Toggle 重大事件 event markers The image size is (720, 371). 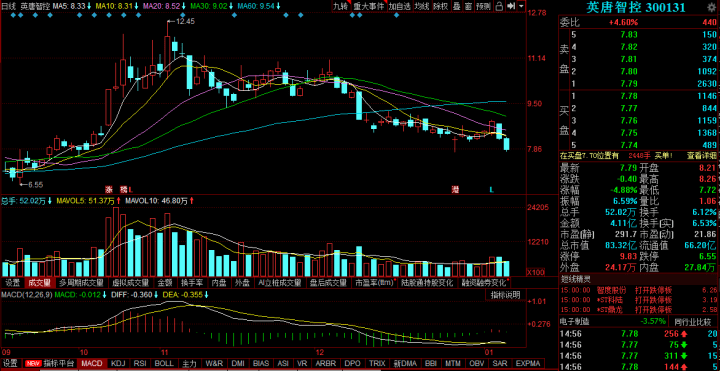click(369, 6)
